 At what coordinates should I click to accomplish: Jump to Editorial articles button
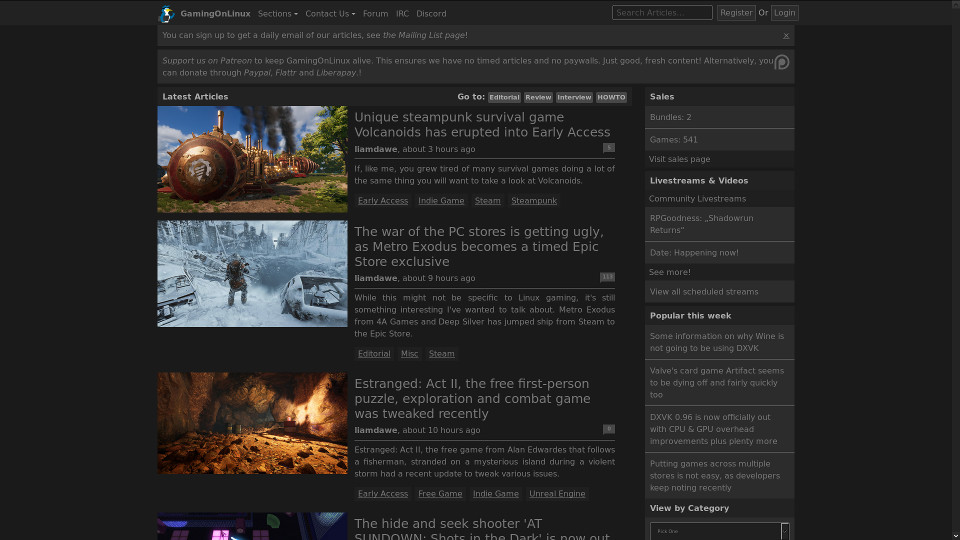click(x=504, y=97)
